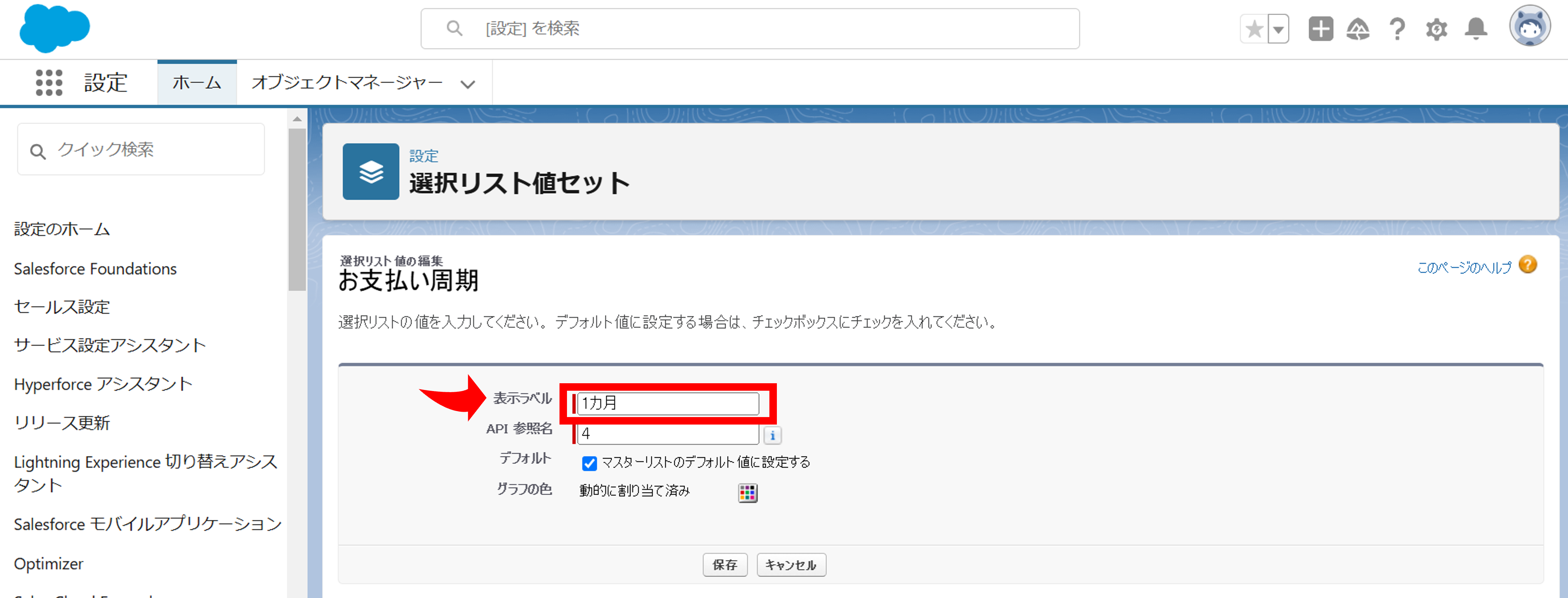Click the Help question mark icon
The image size is (1568, 598).
1398,29
